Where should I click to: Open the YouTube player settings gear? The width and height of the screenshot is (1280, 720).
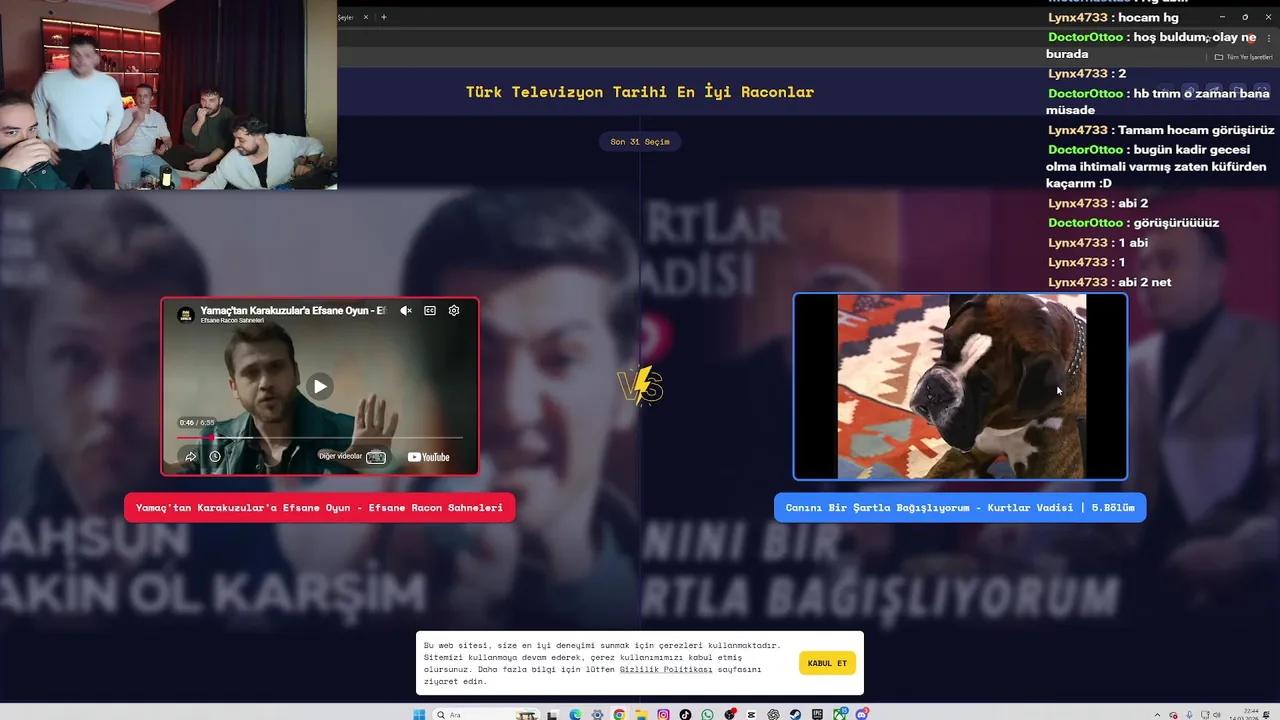(x=454, y=311)
